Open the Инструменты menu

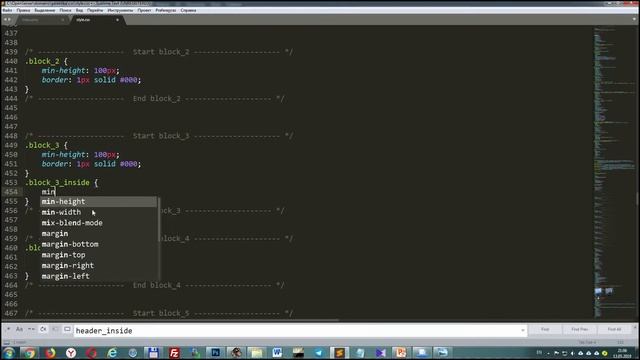(x=120, y=10)
